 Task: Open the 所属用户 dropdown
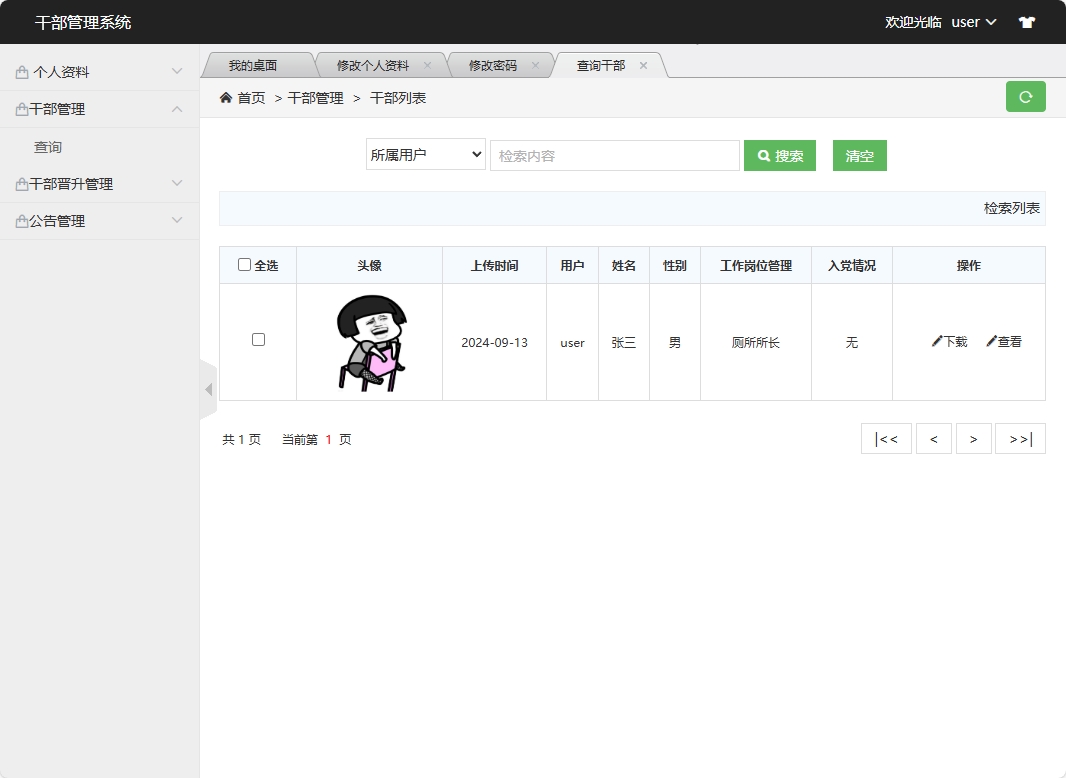[x=425, y=155]
